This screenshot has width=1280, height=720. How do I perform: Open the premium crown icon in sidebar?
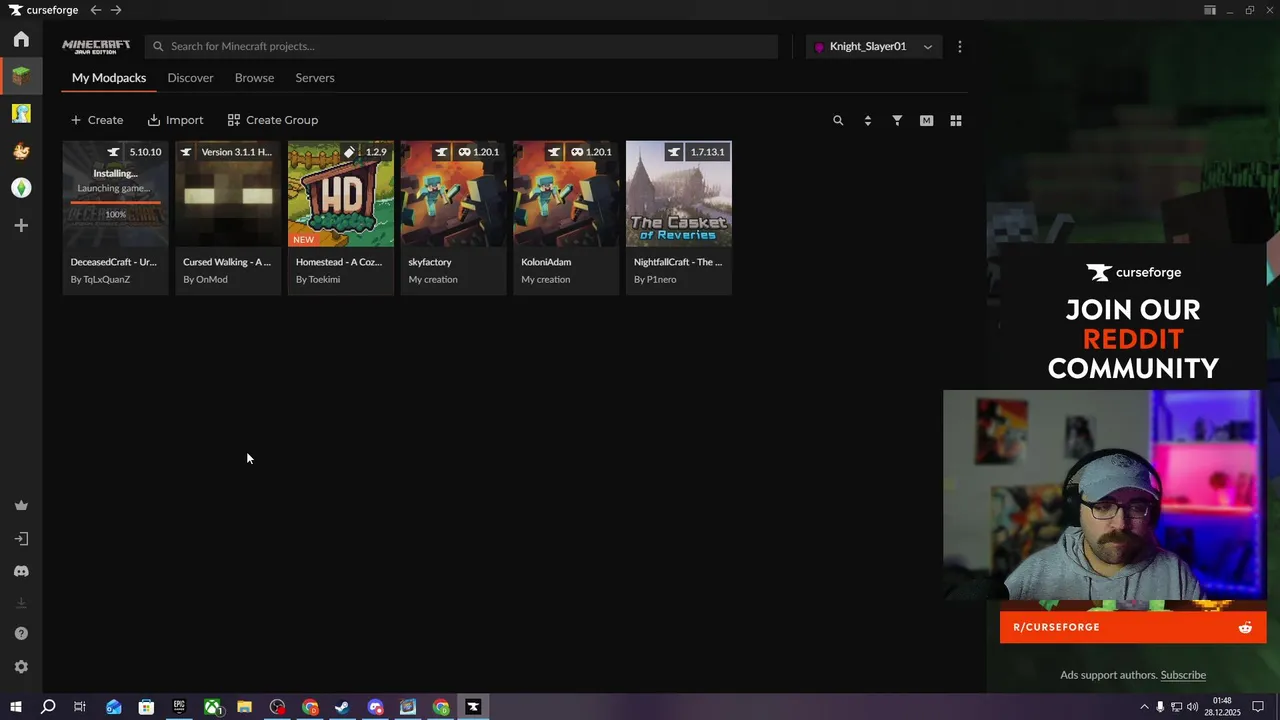21,506
